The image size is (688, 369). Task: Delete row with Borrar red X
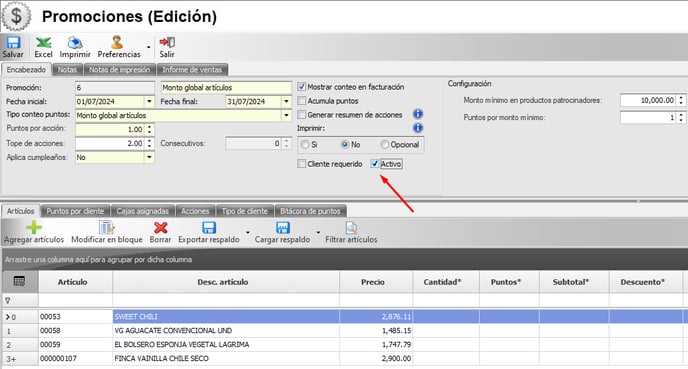(x=161, y=228)
